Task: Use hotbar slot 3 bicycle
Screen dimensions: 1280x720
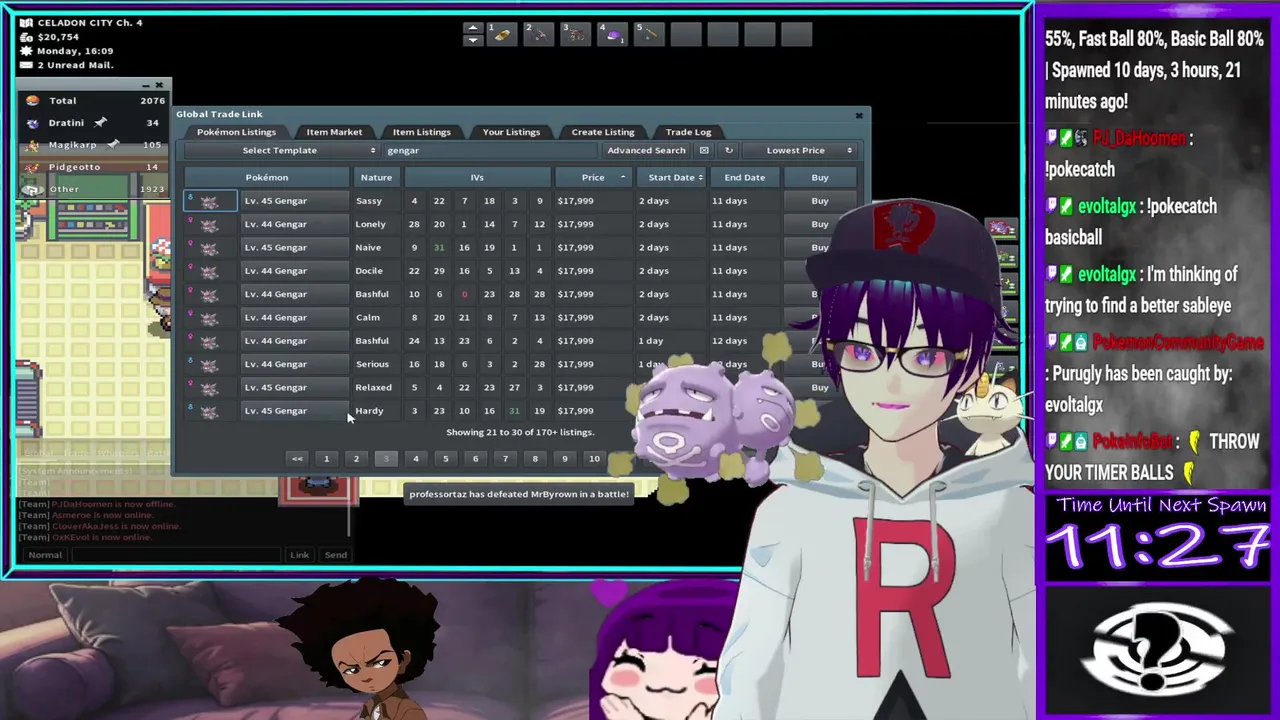Action: 576,34
